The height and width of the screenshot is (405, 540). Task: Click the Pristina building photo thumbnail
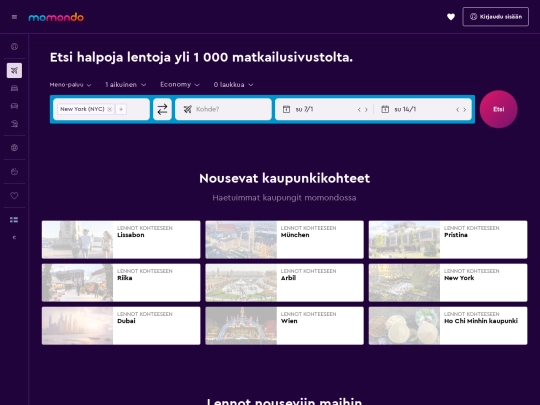pyautogui.click(x=404, y=240)
